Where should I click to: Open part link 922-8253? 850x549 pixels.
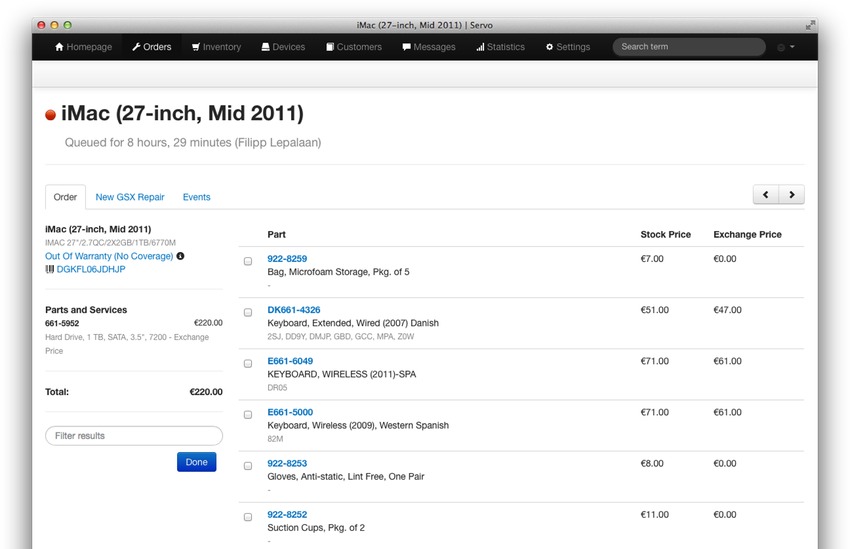click(x=287, y=463)
